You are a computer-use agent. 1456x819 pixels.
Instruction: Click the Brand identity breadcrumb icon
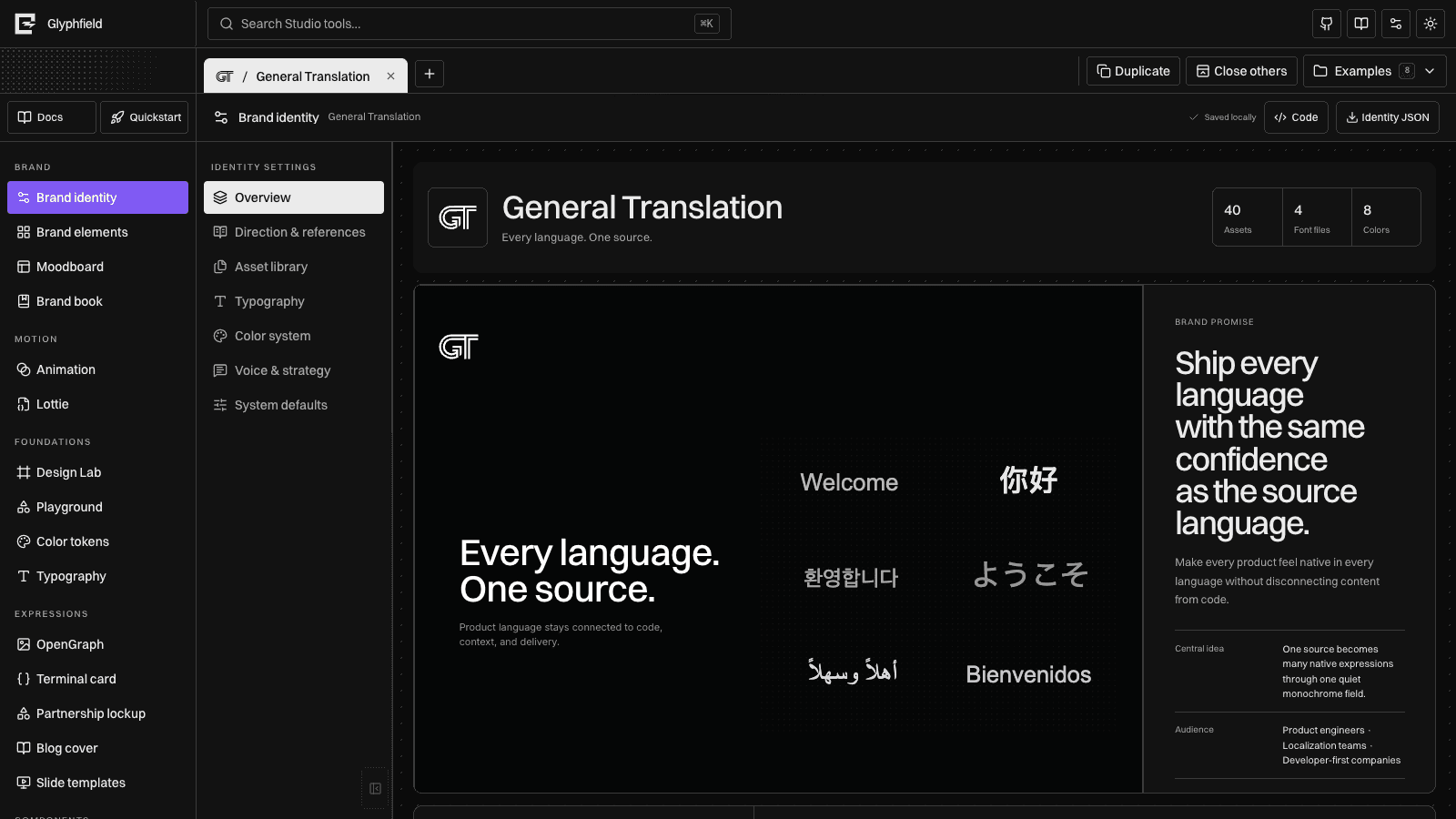(x=221, y=117)
